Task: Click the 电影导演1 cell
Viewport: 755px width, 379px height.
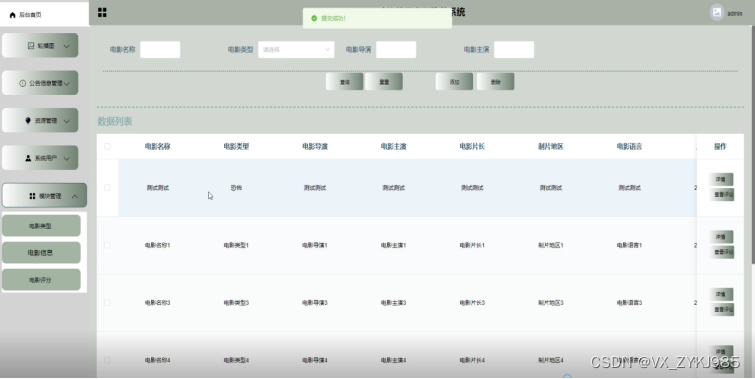Action: pos(315,245)
